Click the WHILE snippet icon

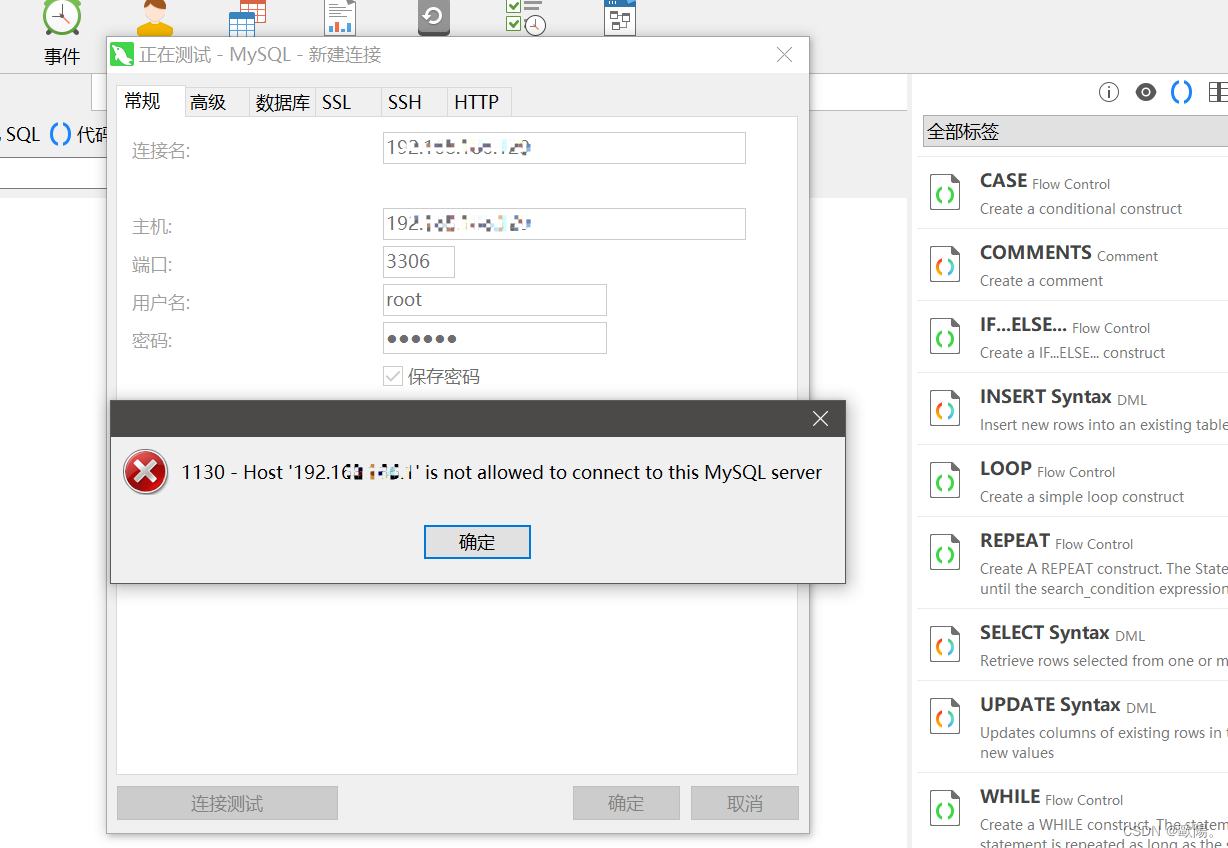tap(945, 807)
